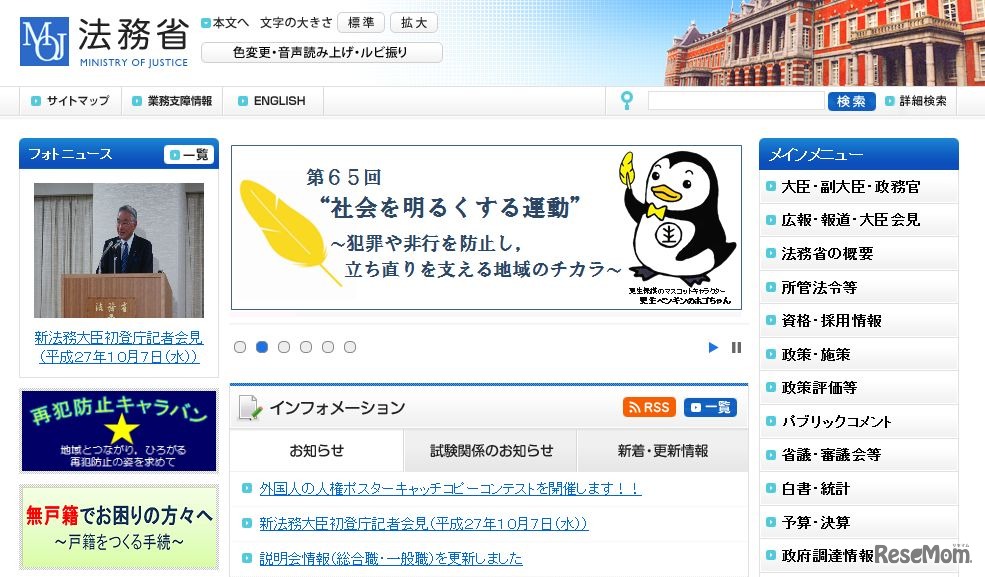Enable the 拡大 large font size setting
This screenshot has height=577, width=985.
tap(413, 22)
